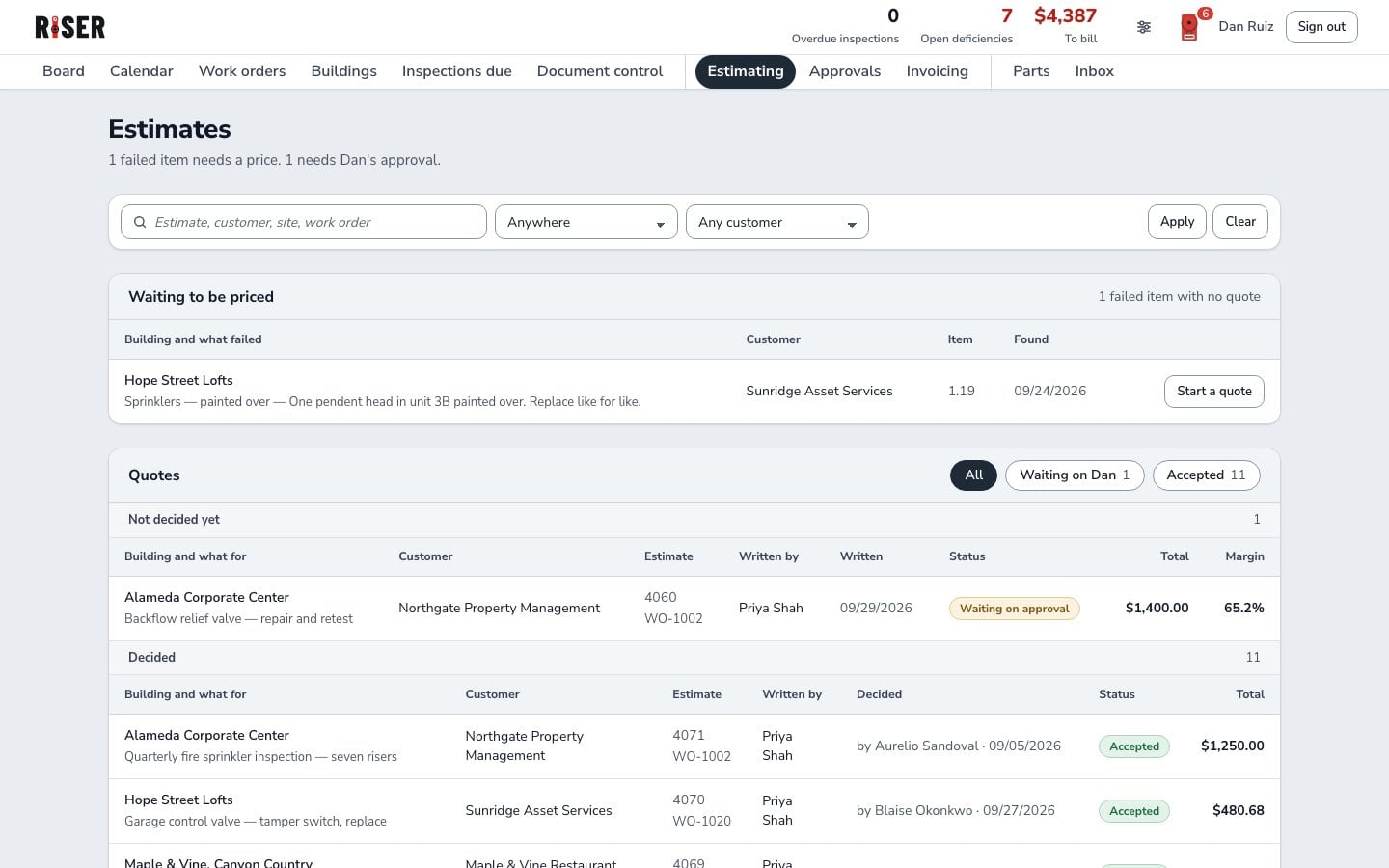Viewport: 1389px width, 868px height.
Task: Go to the Board tab
Action: click(x=64, y=71)
